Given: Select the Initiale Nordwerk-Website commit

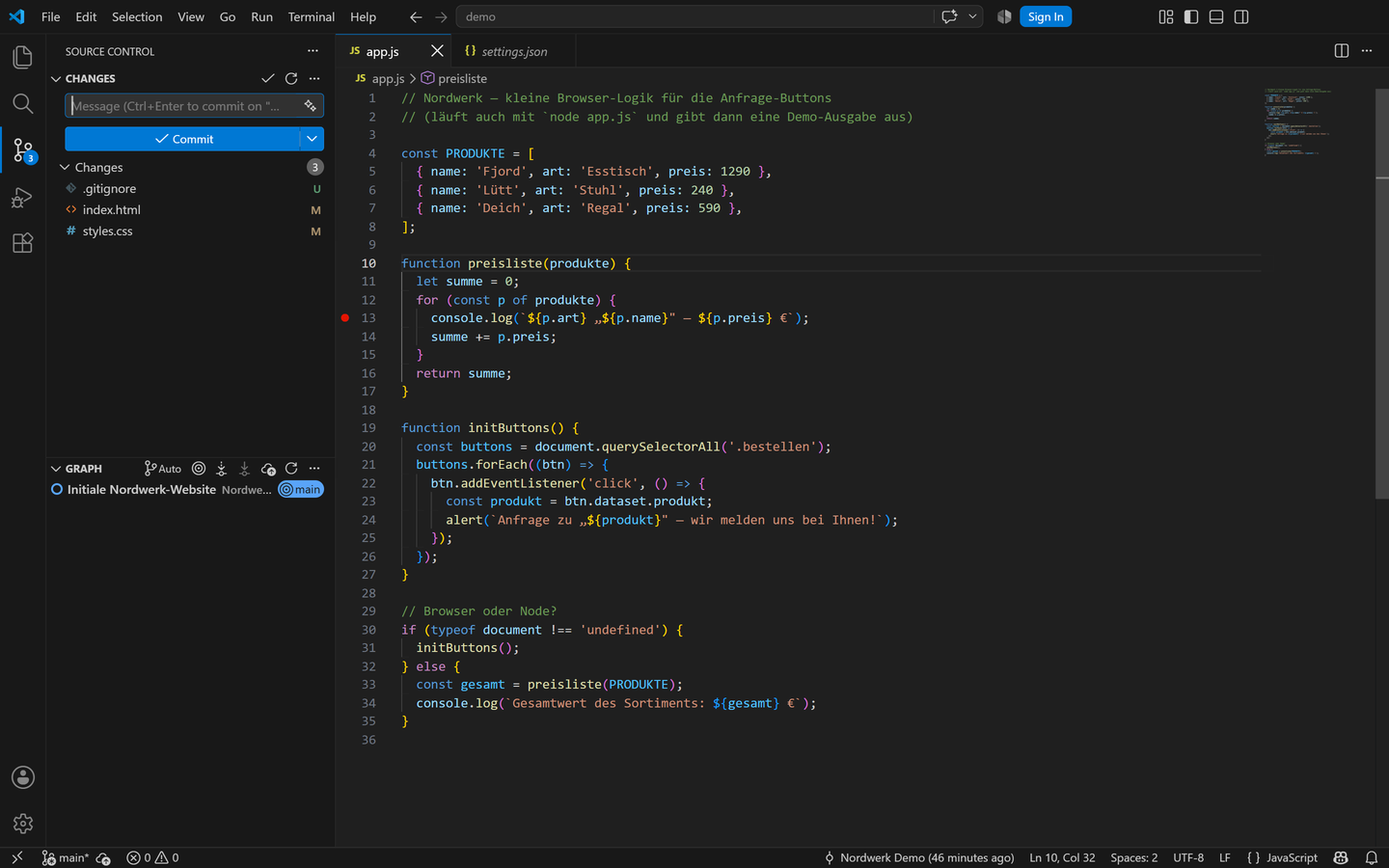Looking at the screenshot, I should coord(188,489).
